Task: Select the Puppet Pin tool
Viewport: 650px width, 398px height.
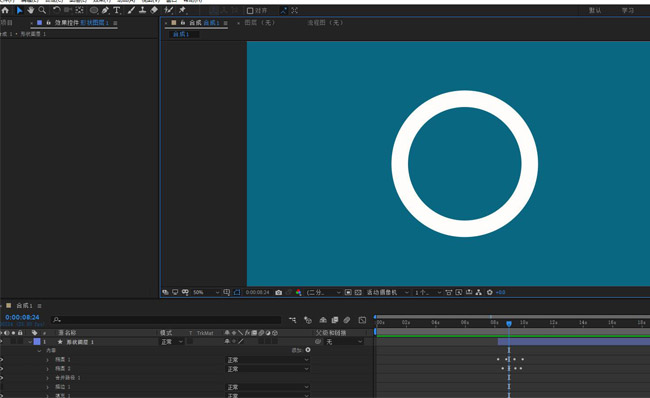Action: pos(182,10)
